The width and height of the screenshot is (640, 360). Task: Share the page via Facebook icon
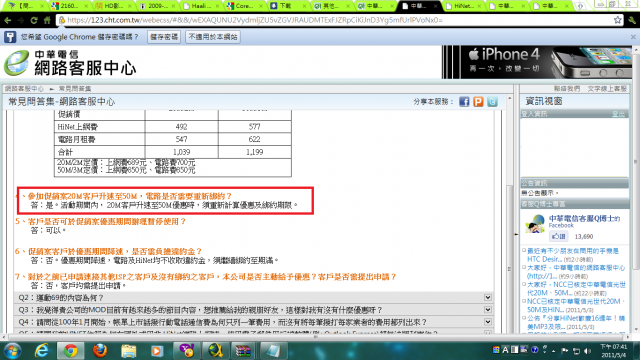[464, 102]
